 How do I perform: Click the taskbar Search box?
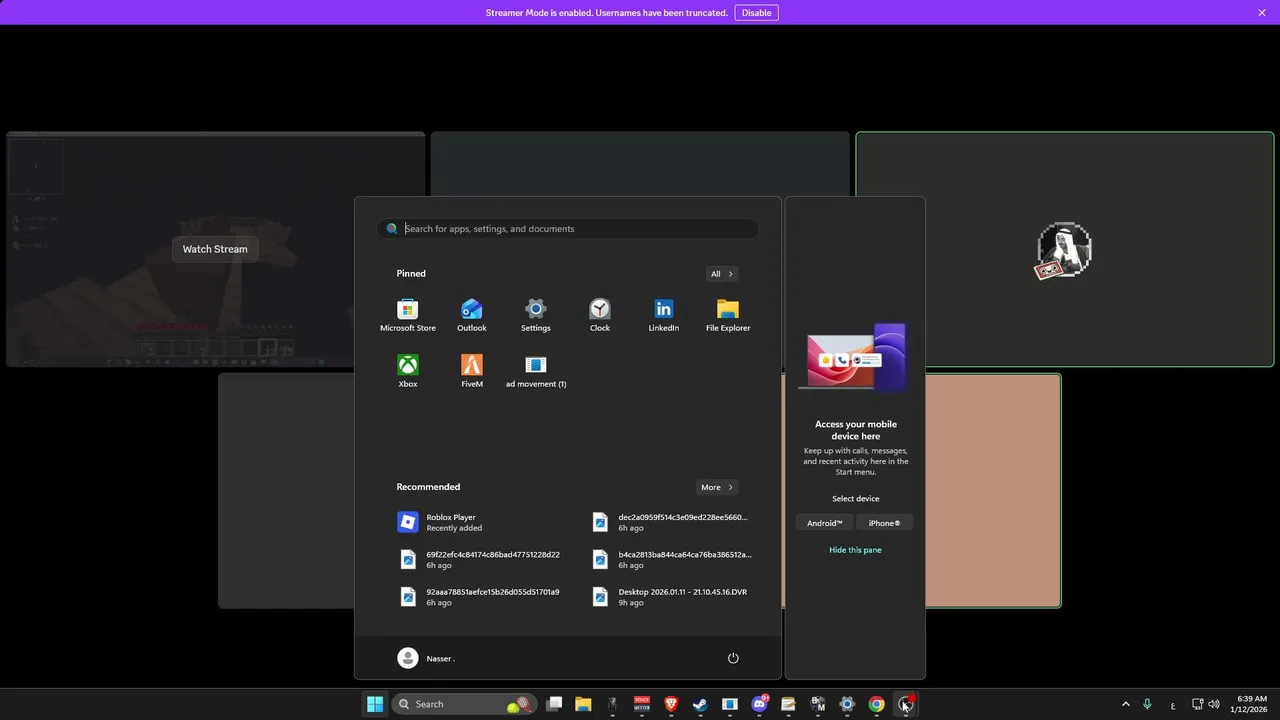tap(464, 704)
